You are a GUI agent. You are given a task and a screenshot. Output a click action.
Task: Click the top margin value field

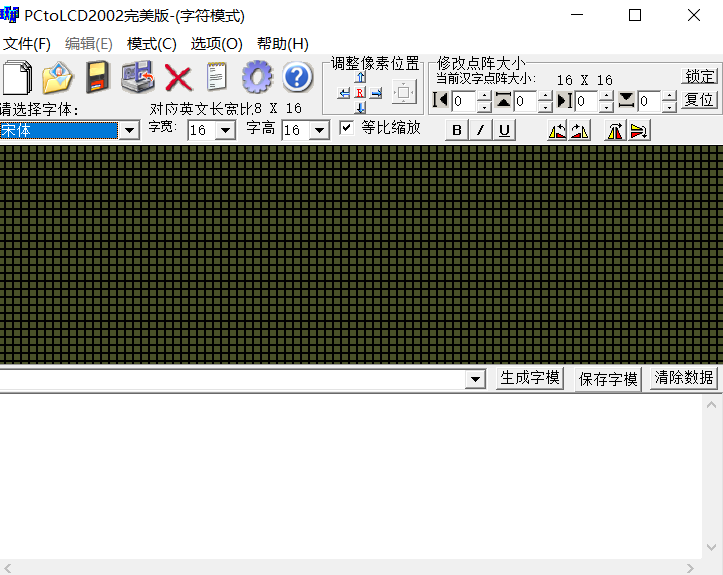tap(525, 101)
